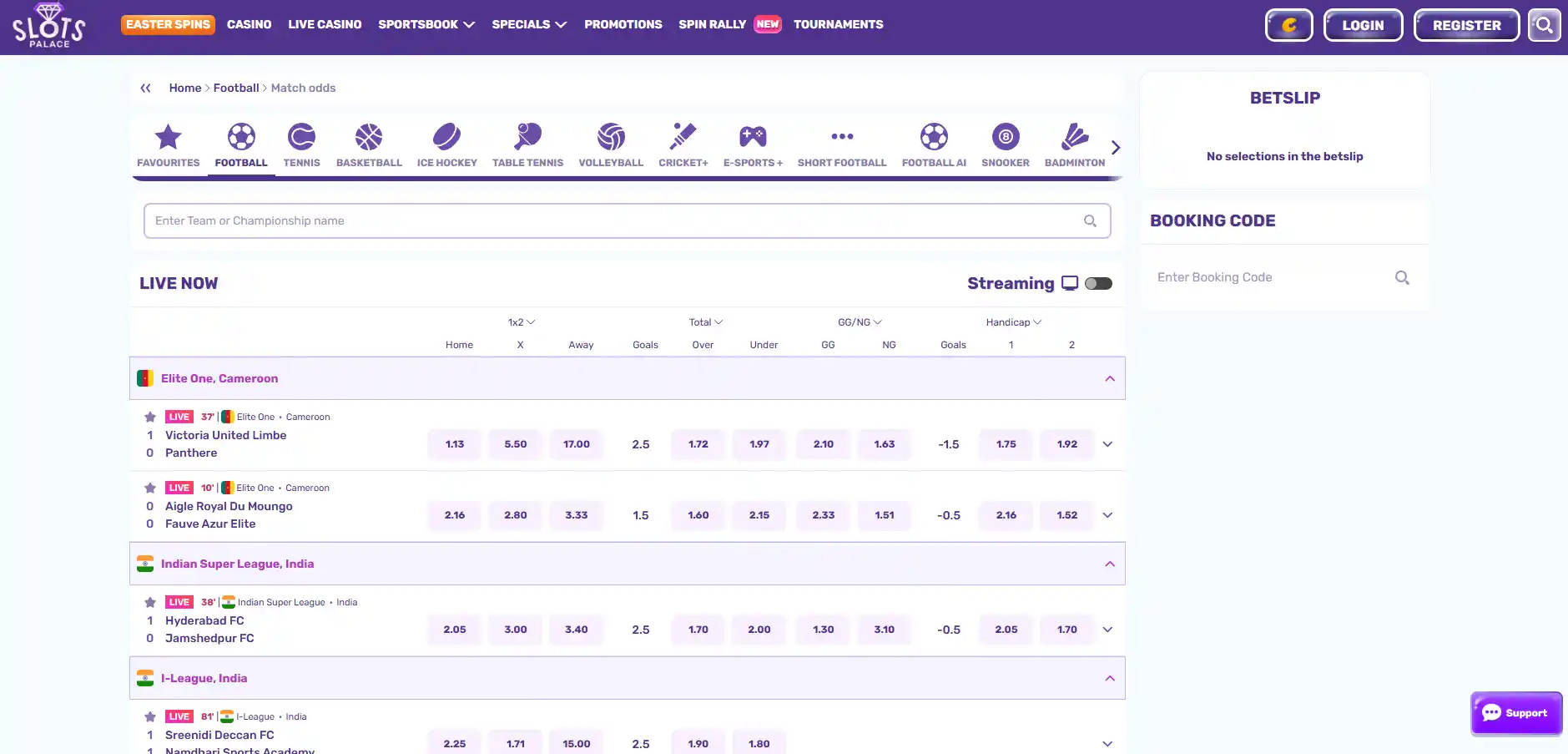Click the Register button
Image resolution: width=1568 pixels, height=754 pixels.
tap(1466, 25)
